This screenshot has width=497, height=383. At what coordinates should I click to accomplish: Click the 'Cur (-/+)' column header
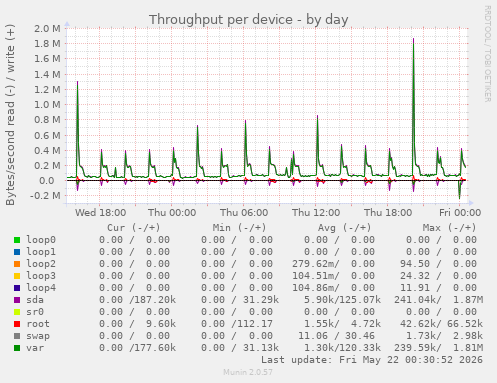(134, 228)
